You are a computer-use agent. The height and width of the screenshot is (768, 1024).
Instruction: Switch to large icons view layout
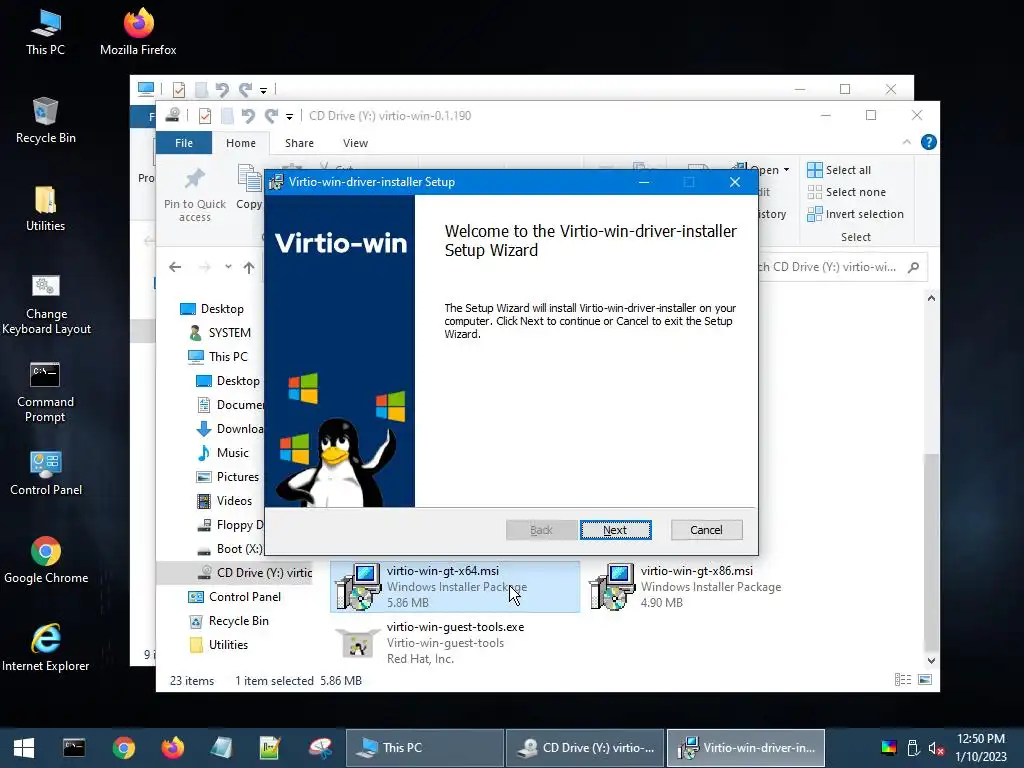[925, 680]
